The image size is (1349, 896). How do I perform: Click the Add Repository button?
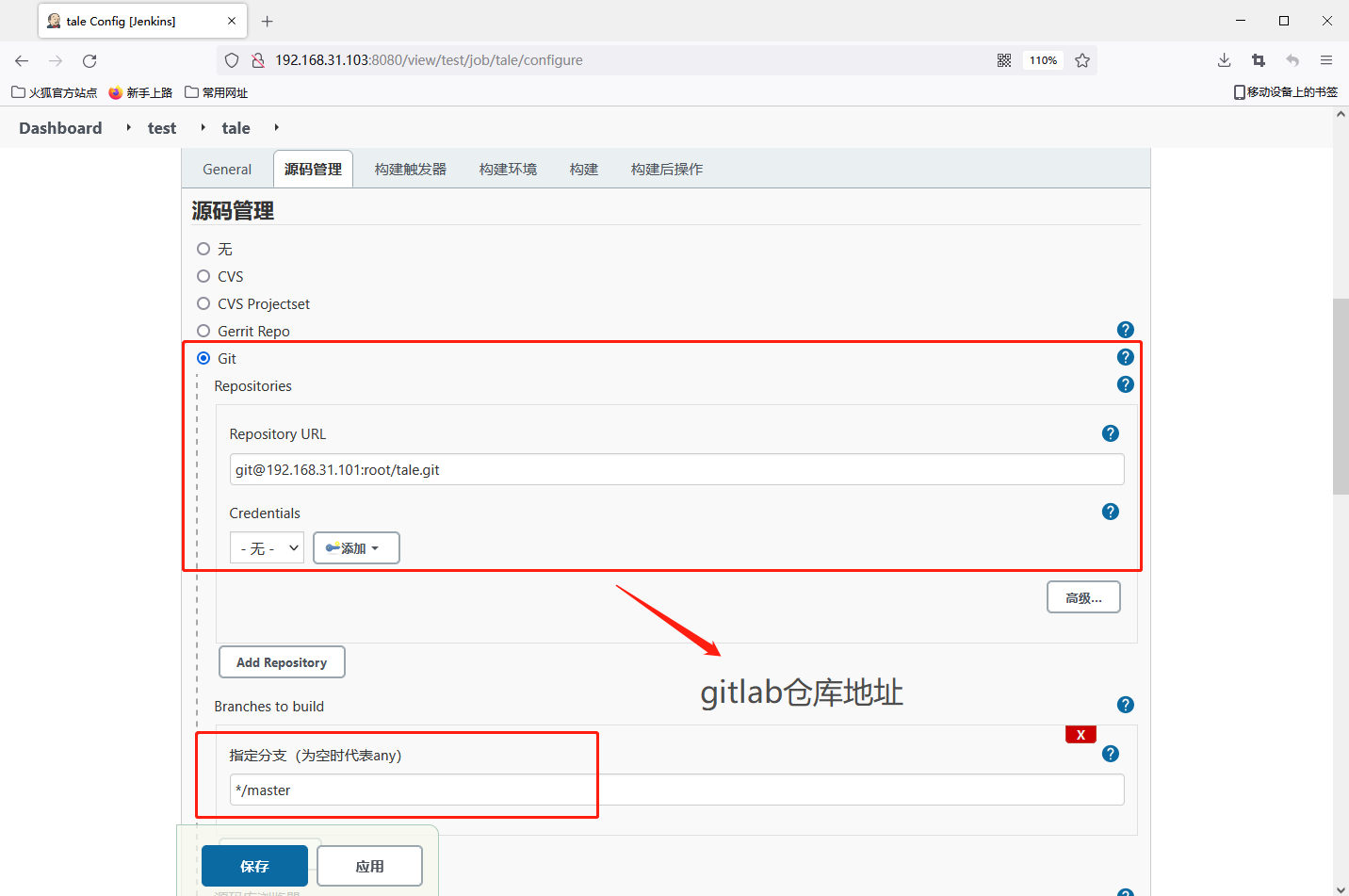point(282,662)
